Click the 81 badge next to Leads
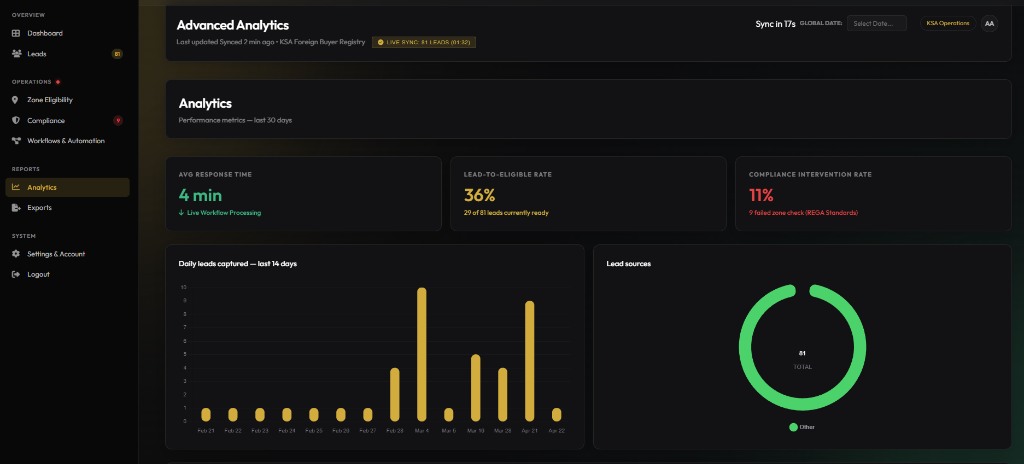The height and width of the screenshot is (464, 1024). pos(118,54)
